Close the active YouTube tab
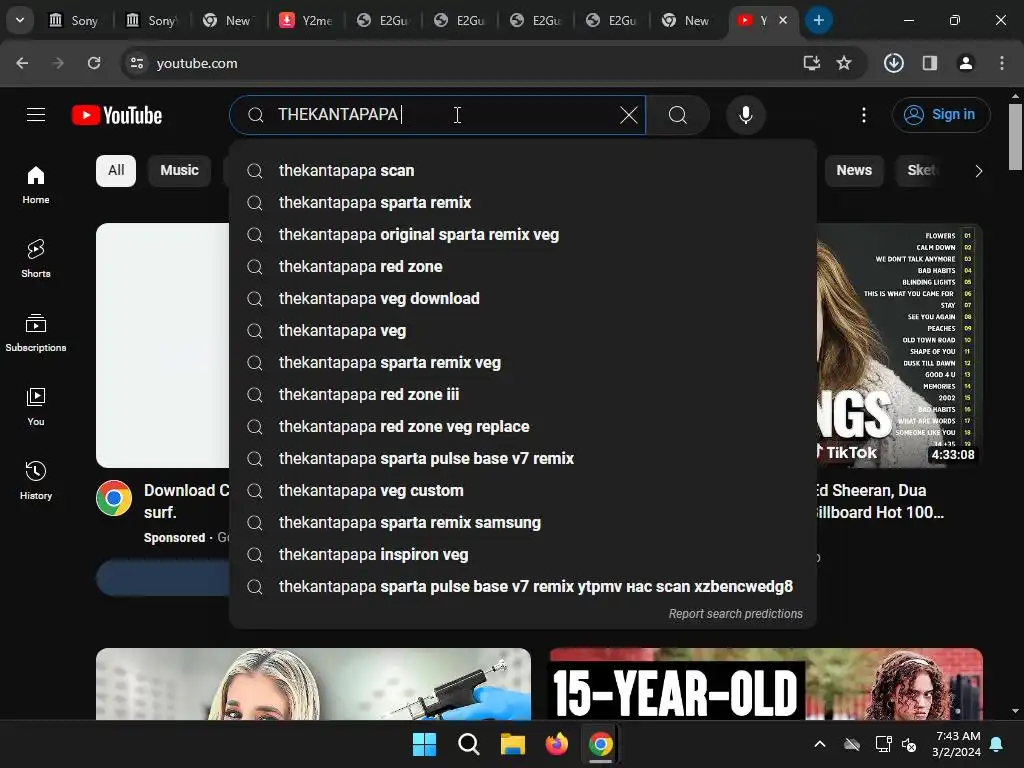 coord(783,20)
